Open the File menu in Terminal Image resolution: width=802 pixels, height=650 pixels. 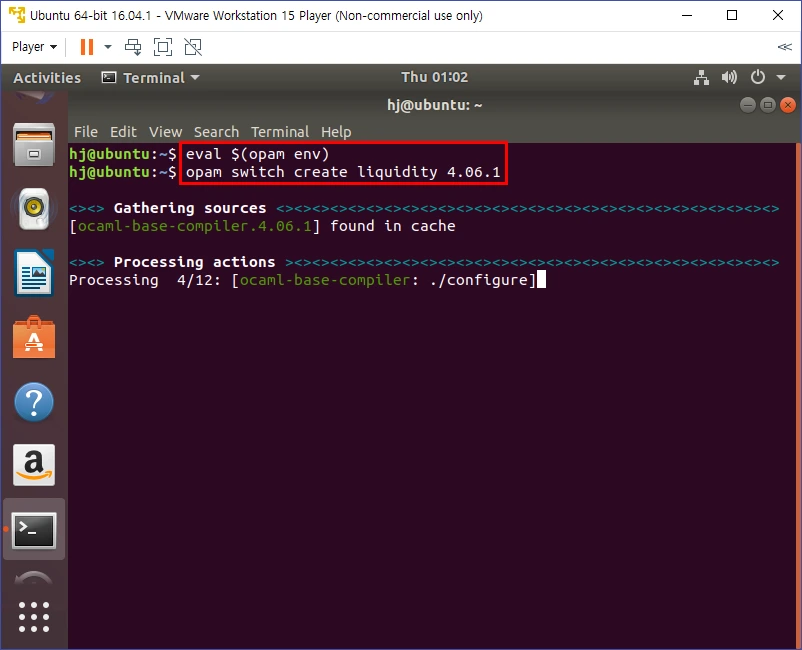click(x=85, y=132)
